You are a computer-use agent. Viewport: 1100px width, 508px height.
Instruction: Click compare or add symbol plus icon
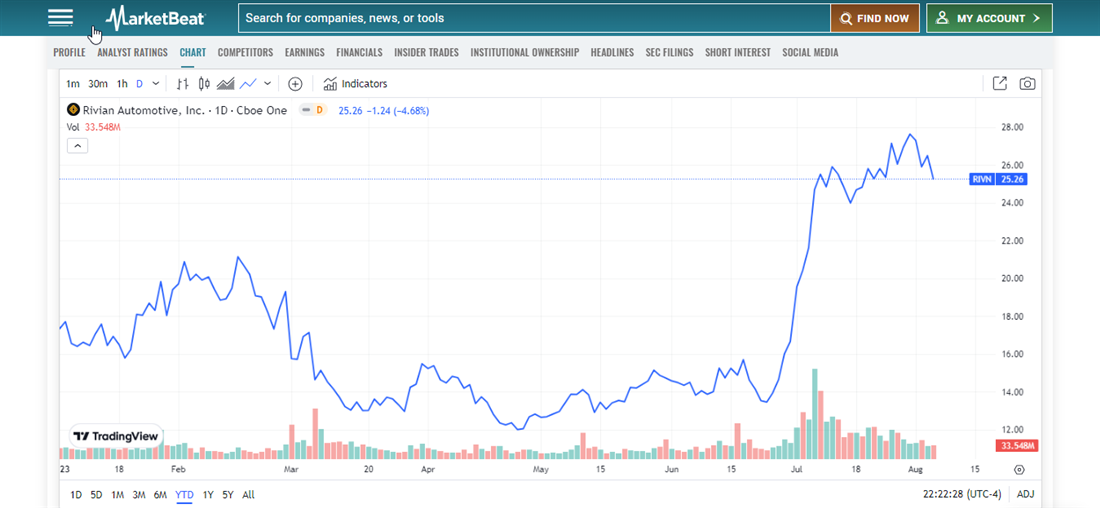coord(295,84)
